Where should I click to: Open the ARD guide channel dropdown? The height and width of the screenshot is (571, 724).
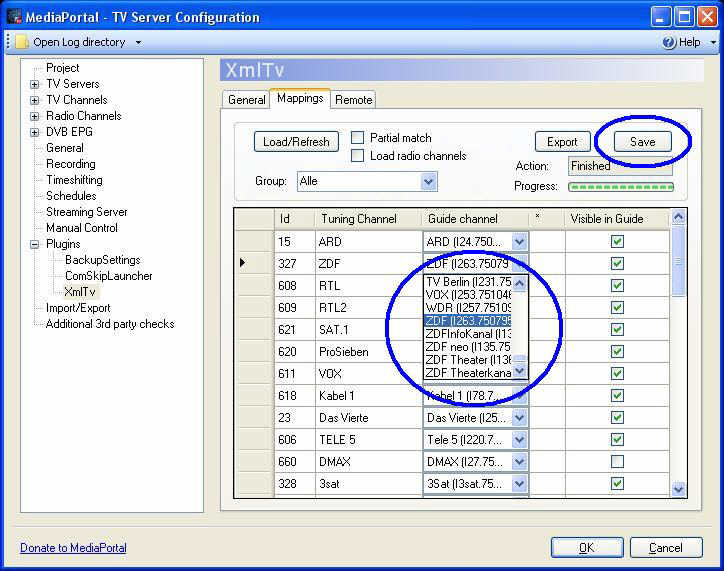tap(519, 242)
